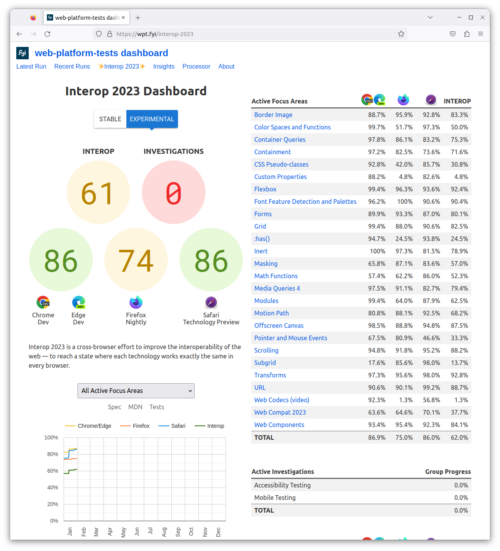The height and width of the screenshot is (551, 500).
Task: Open the Interop 2023 nav item
Action: pos(121,66)
